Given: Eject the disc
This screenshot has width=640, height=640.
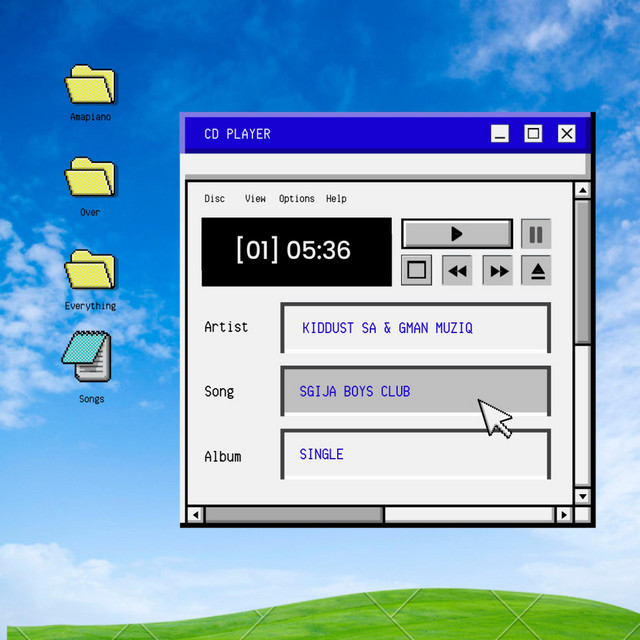Looking at the screenshot, I should pos(537,270).
